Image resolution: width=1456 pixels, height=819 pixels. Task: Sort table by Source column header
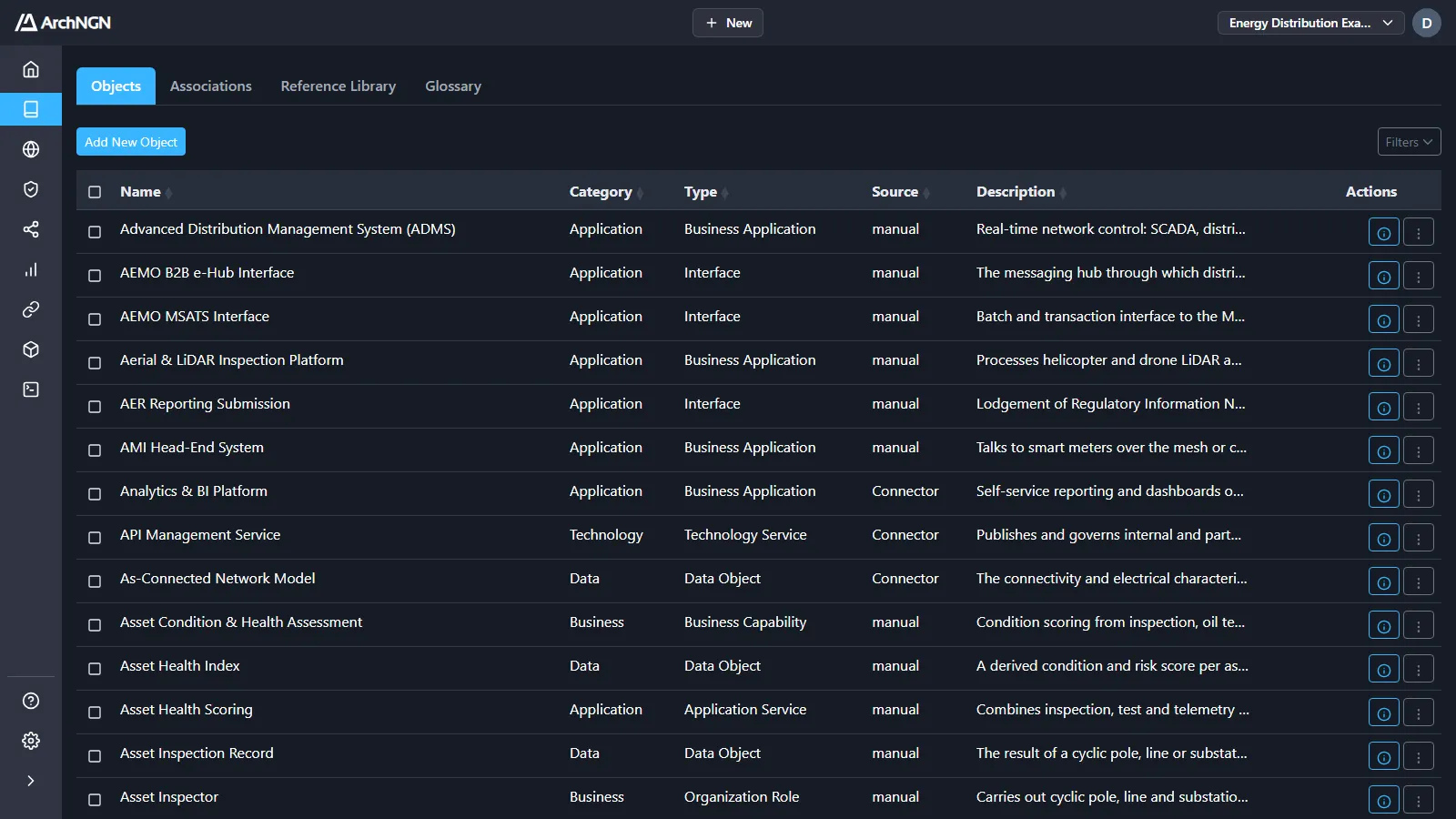tap(901, 192)
